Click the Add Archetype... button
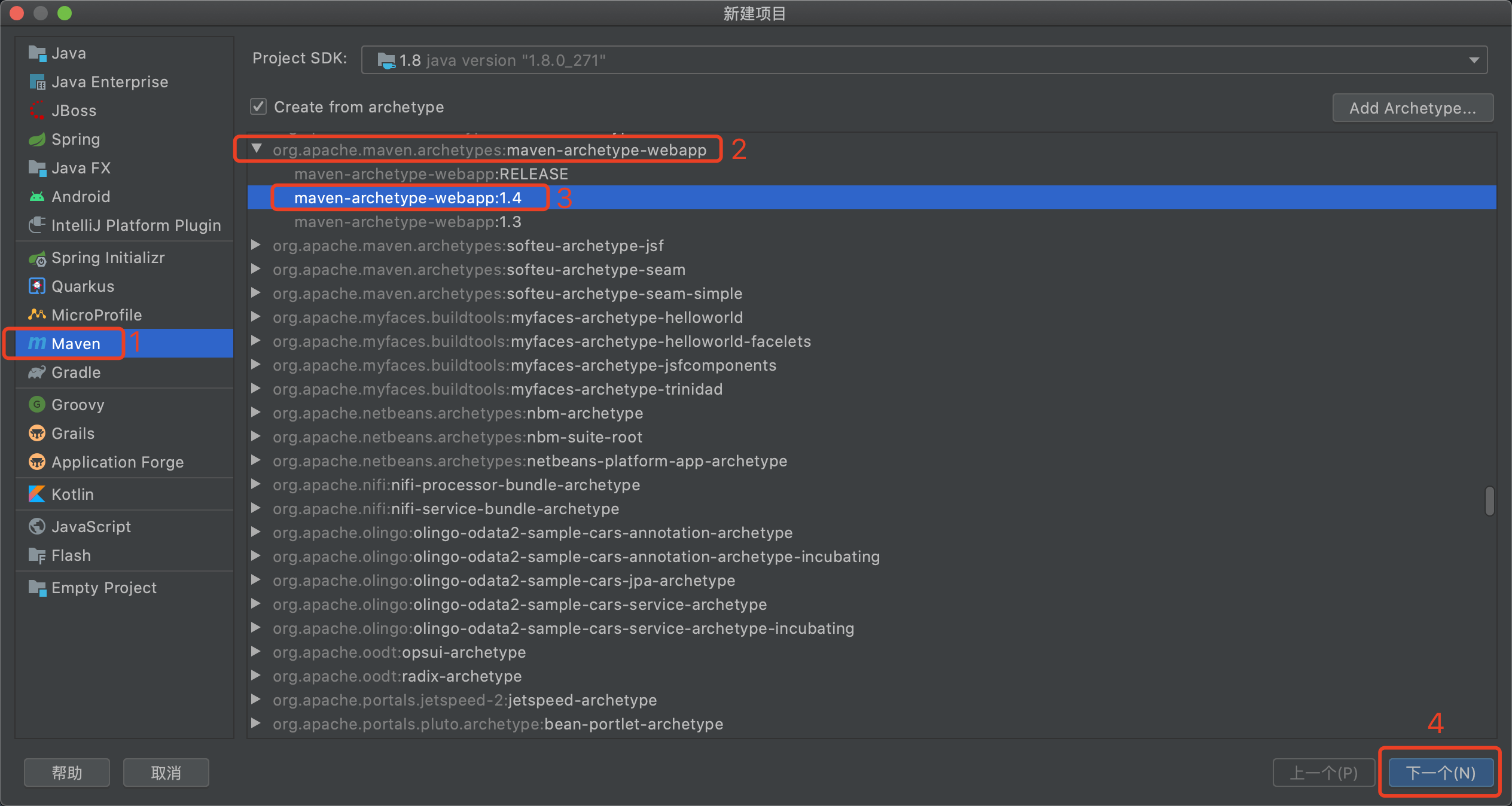This screenshot has height=806, width=1512. click(x=1413, y=108)
